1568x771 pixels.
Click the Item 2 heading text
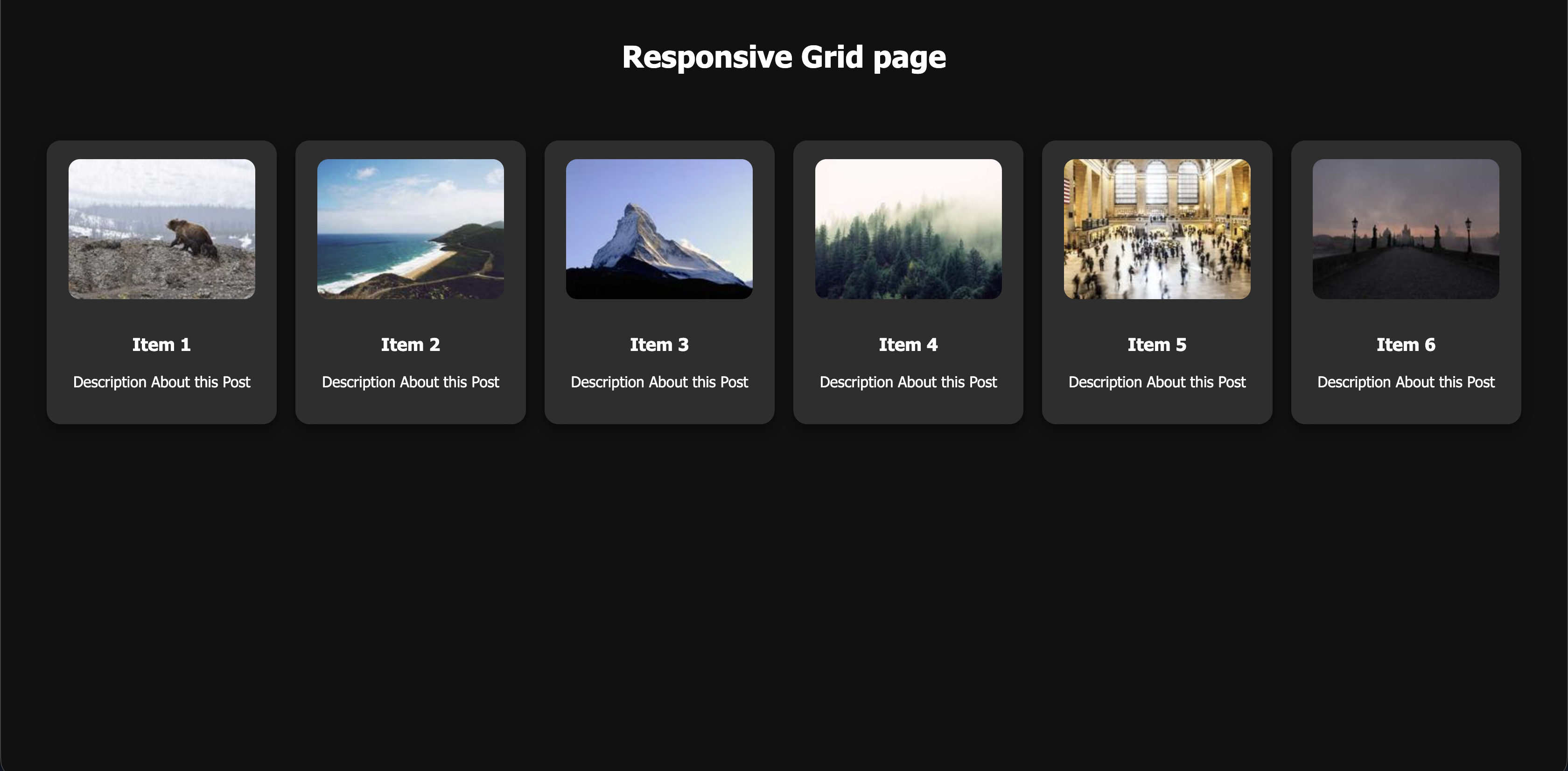pyautogui.click(x=410, y=344)
